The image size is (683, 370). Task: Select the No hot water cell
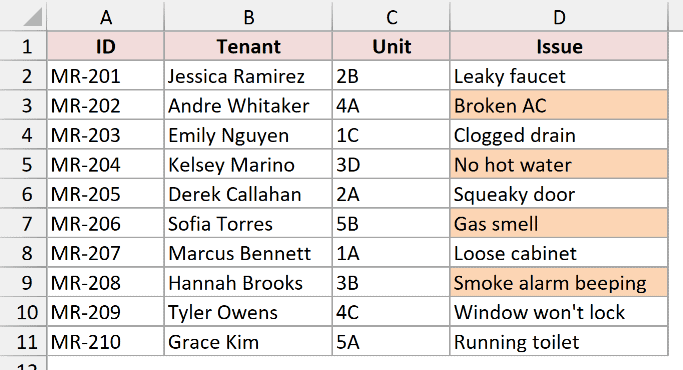559,164
